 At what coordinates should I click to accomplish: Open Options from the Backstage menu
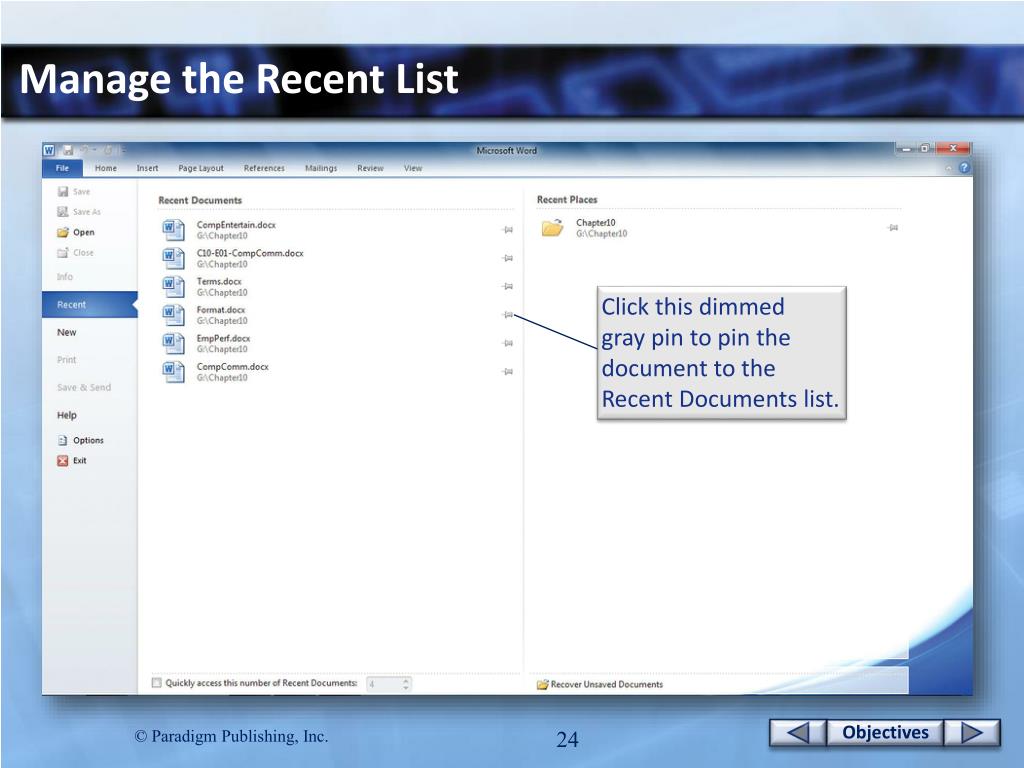click(80, 440)
